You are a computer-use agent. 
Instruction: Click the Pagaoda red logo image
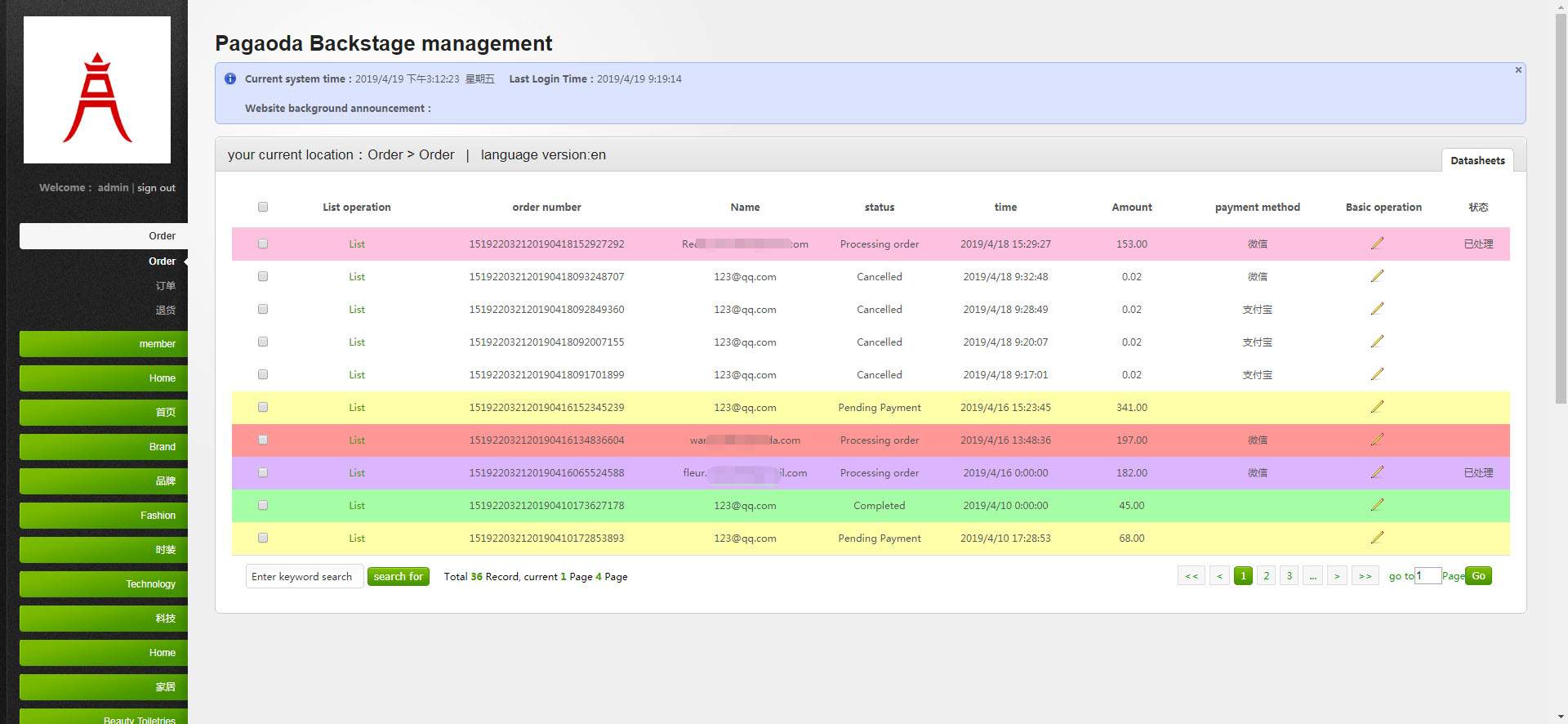(x=97, y=90)
